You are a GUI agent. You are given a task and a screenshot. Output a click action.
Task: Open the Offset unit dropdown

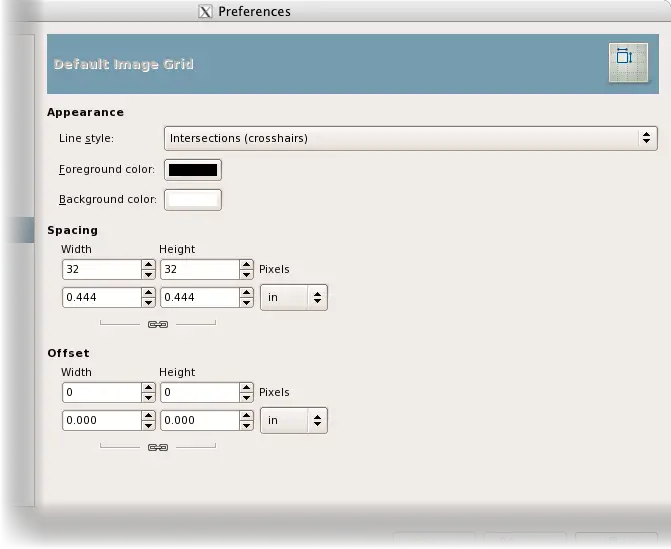[x=293, y=420]
